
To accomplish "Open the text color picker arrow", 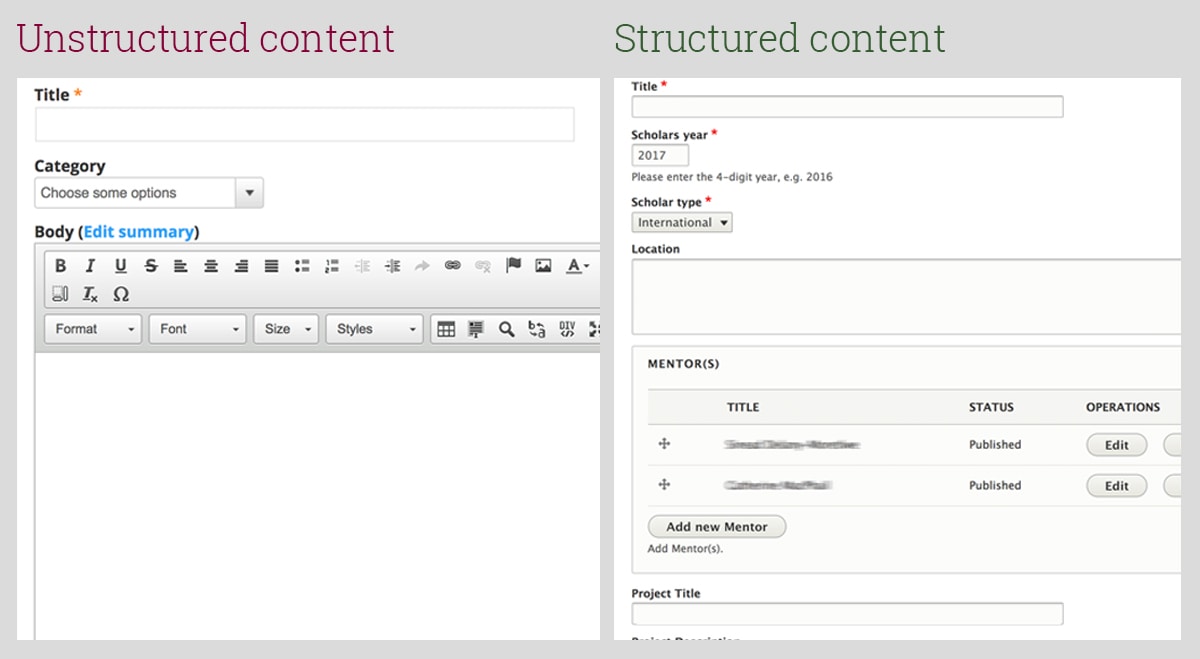I will coord(584,266).
